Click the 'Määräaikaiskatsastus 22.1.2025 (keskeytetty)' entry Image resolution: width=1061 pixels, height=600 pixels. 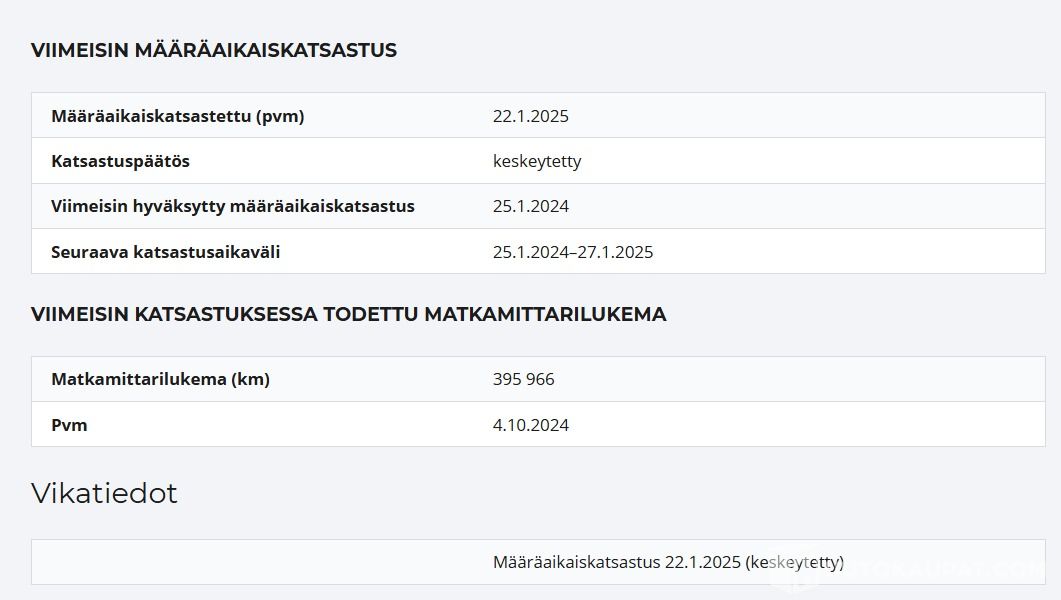668,562
